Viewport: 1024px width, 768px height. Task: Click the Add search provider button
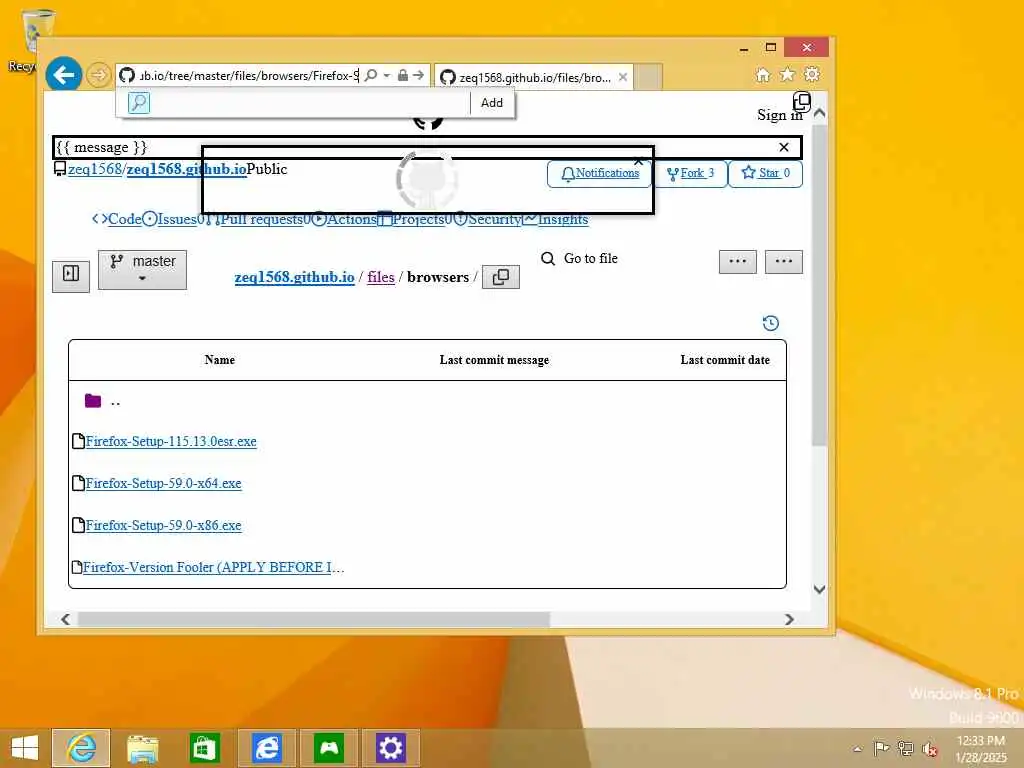492,103
